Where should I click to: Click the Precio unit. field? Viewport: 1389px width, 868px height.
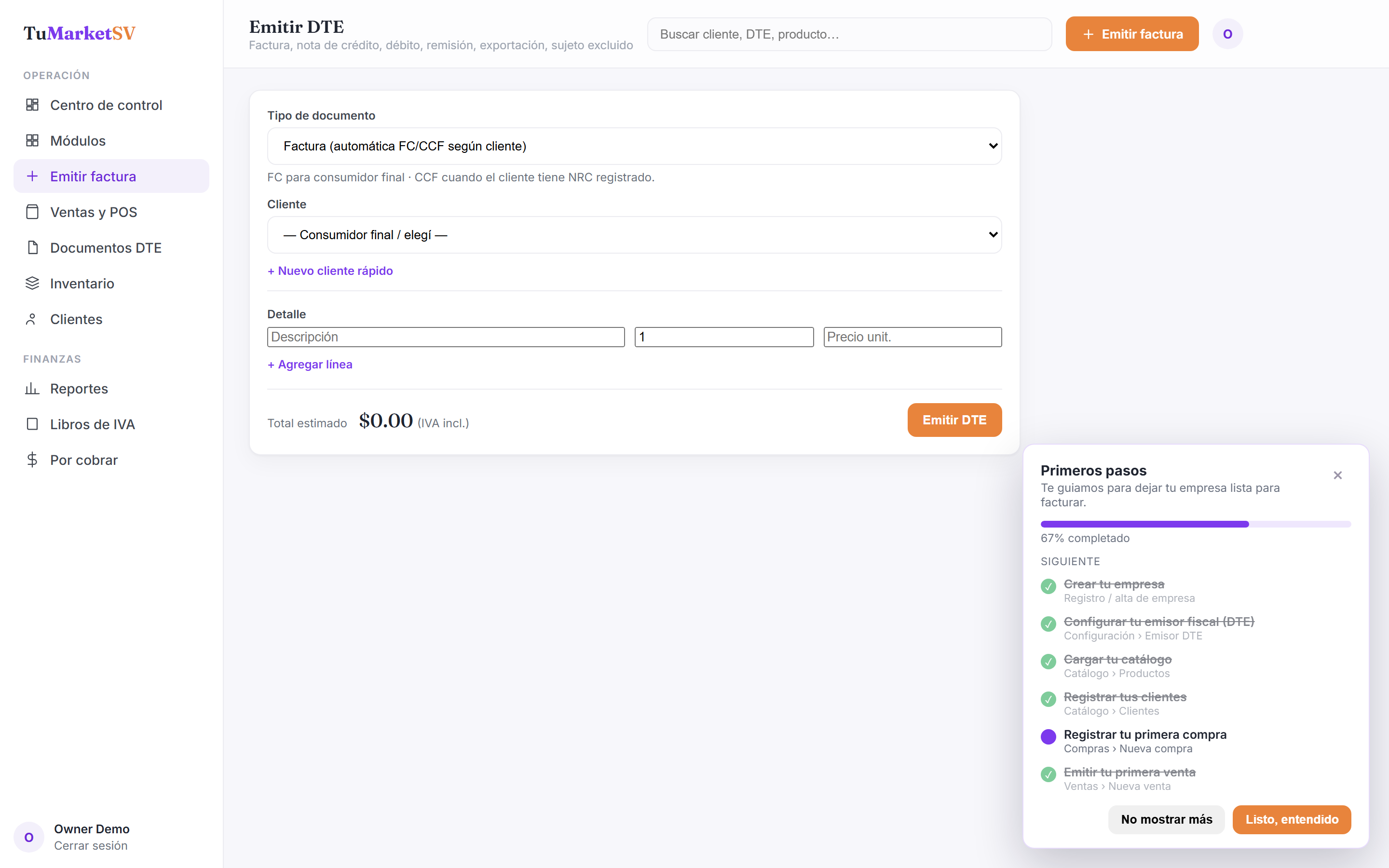tap(912, 337)
